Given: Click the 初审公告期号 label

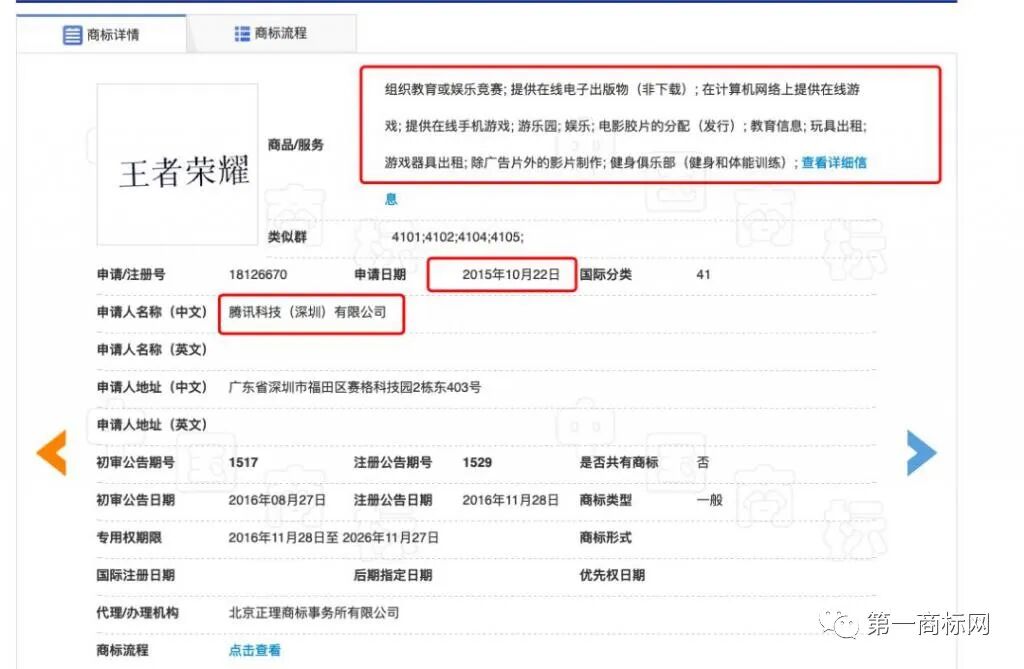Looking at the screenshot, I should pyautogui.click(x=136, y=463).
